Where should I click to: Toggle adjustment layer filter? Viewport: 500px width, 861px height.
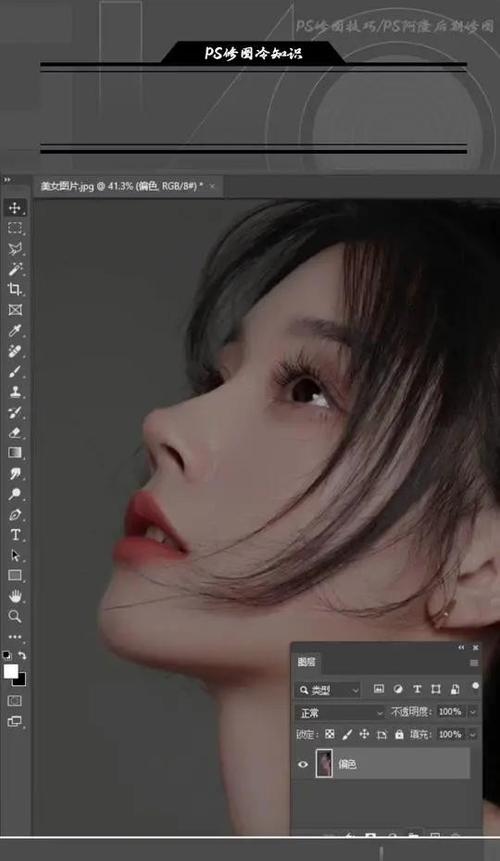pos(398,690)
